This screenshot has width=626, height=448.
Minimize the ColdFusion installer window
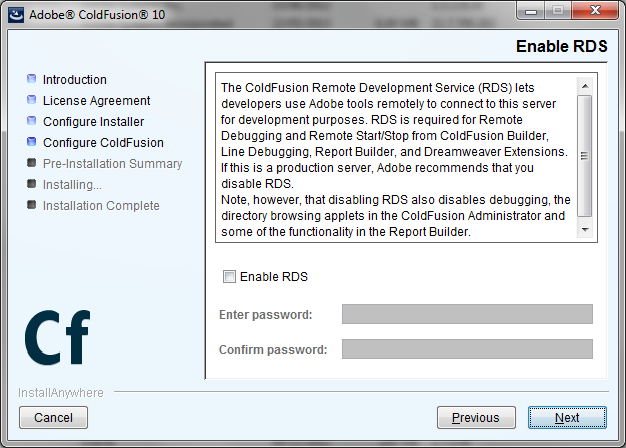tap(531, 10)
